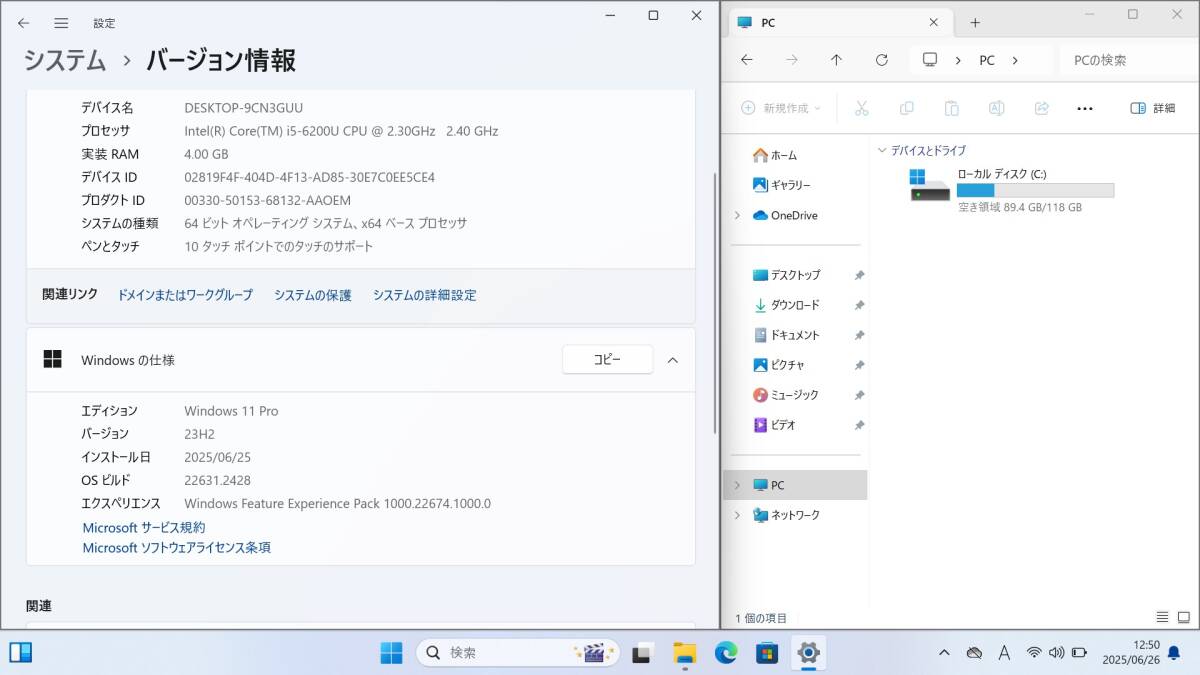Click the Rename icon in Explorer toolbar
The height and width of the screenshot is (675, 1200).
tap(996, 108)
